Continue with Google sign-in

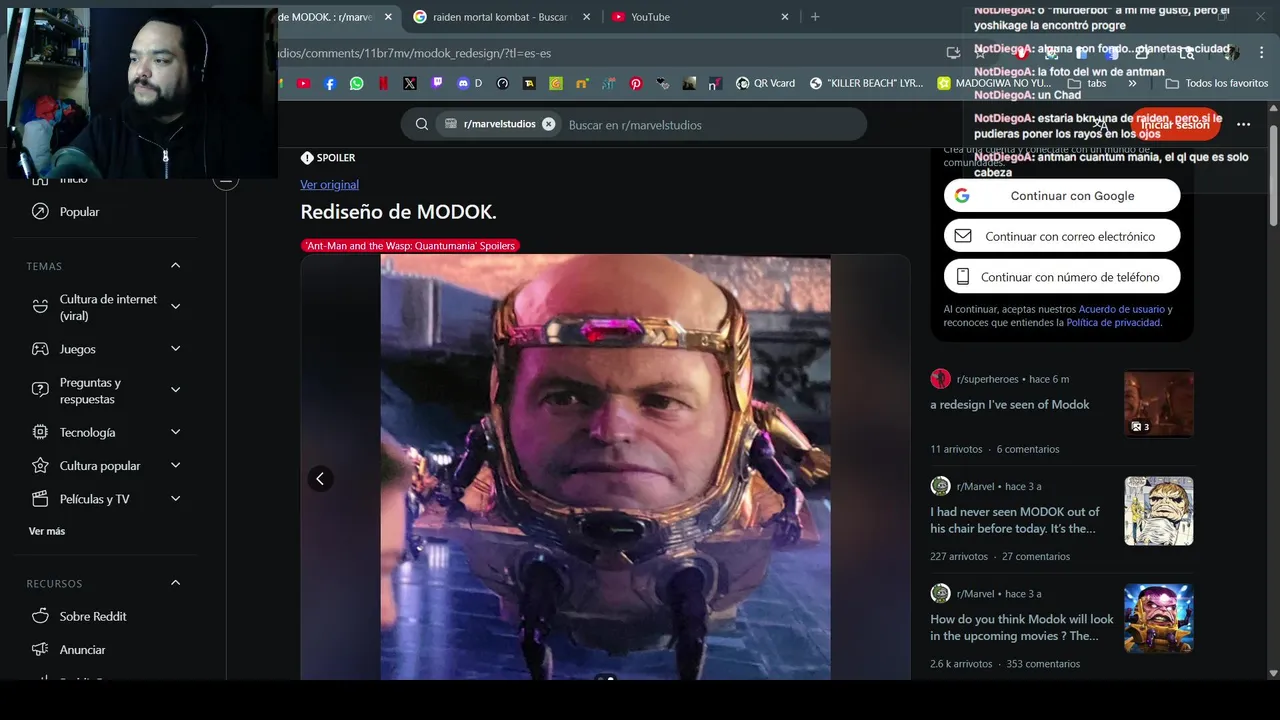click(x=1062, y=196)
